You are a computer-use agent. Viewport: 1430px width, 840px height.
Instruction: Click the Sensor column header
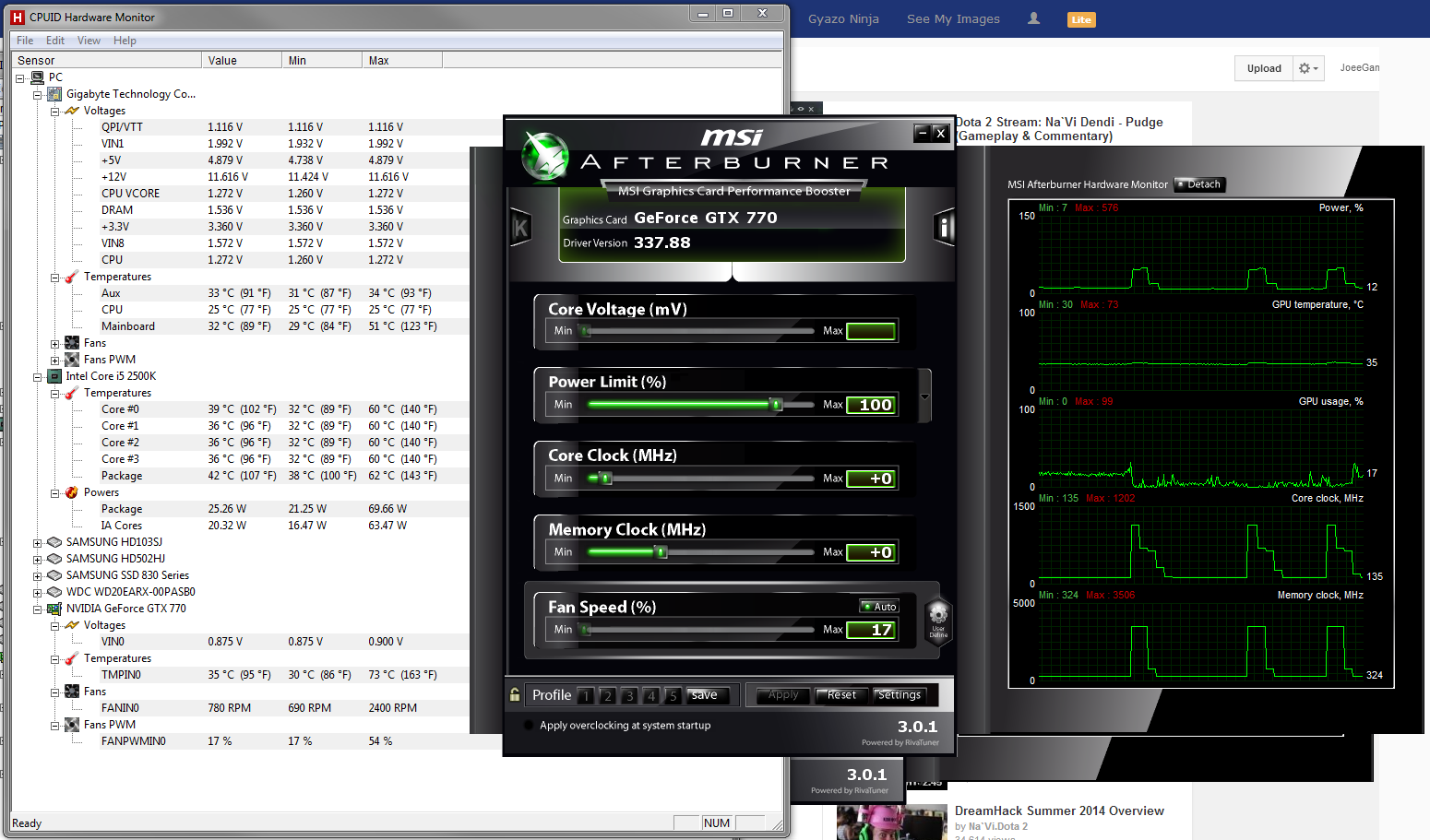[x=106, y=61]
